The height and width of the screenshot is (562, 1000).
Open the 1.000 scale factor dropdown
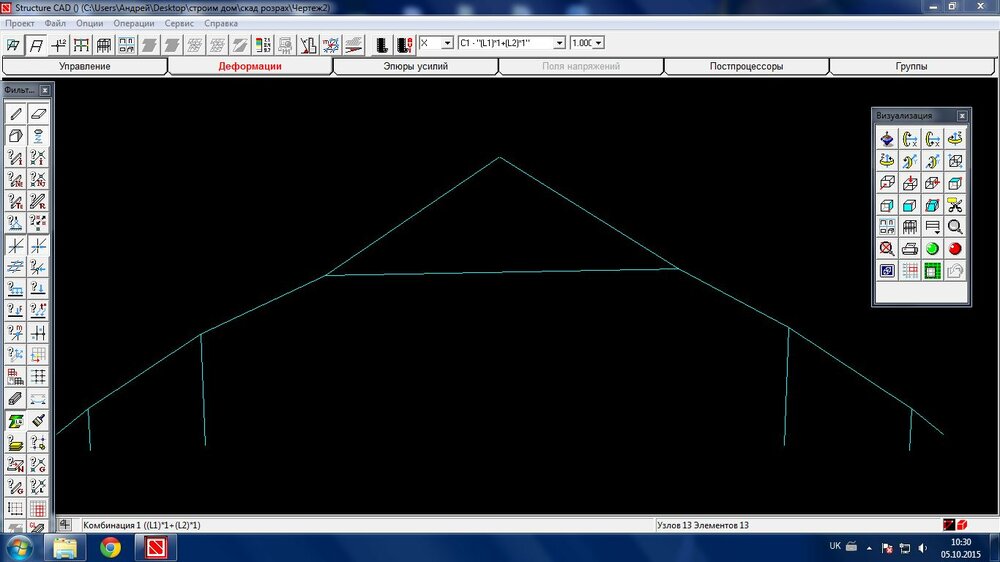(599, 43)
